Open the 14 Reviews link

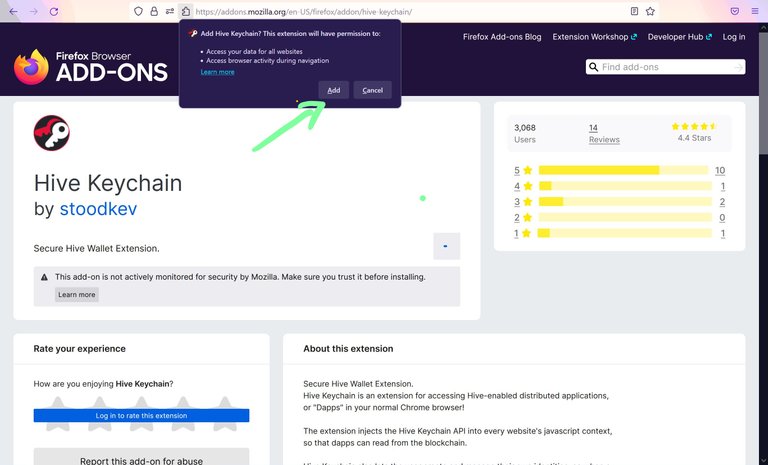(x=604, y=134)
